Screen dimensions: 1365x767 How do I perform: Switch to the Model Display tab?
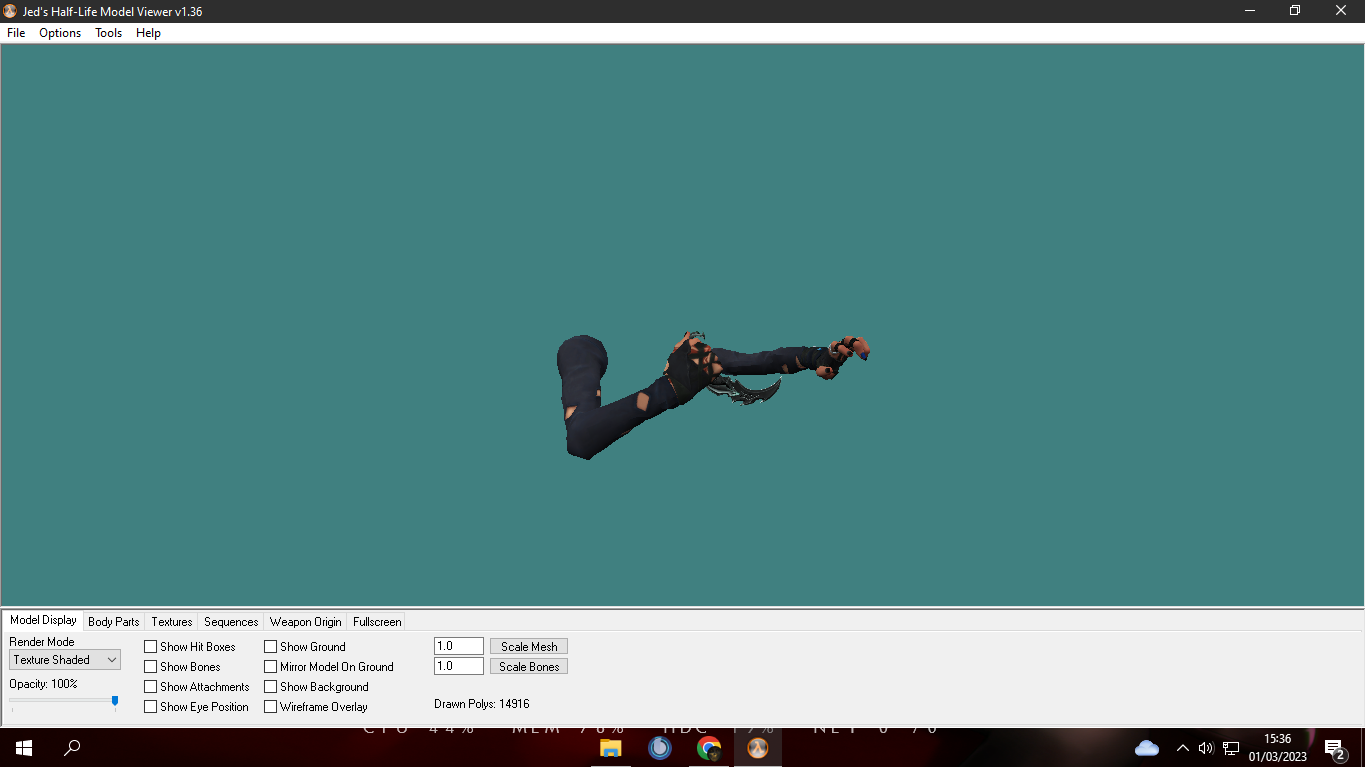43,620
